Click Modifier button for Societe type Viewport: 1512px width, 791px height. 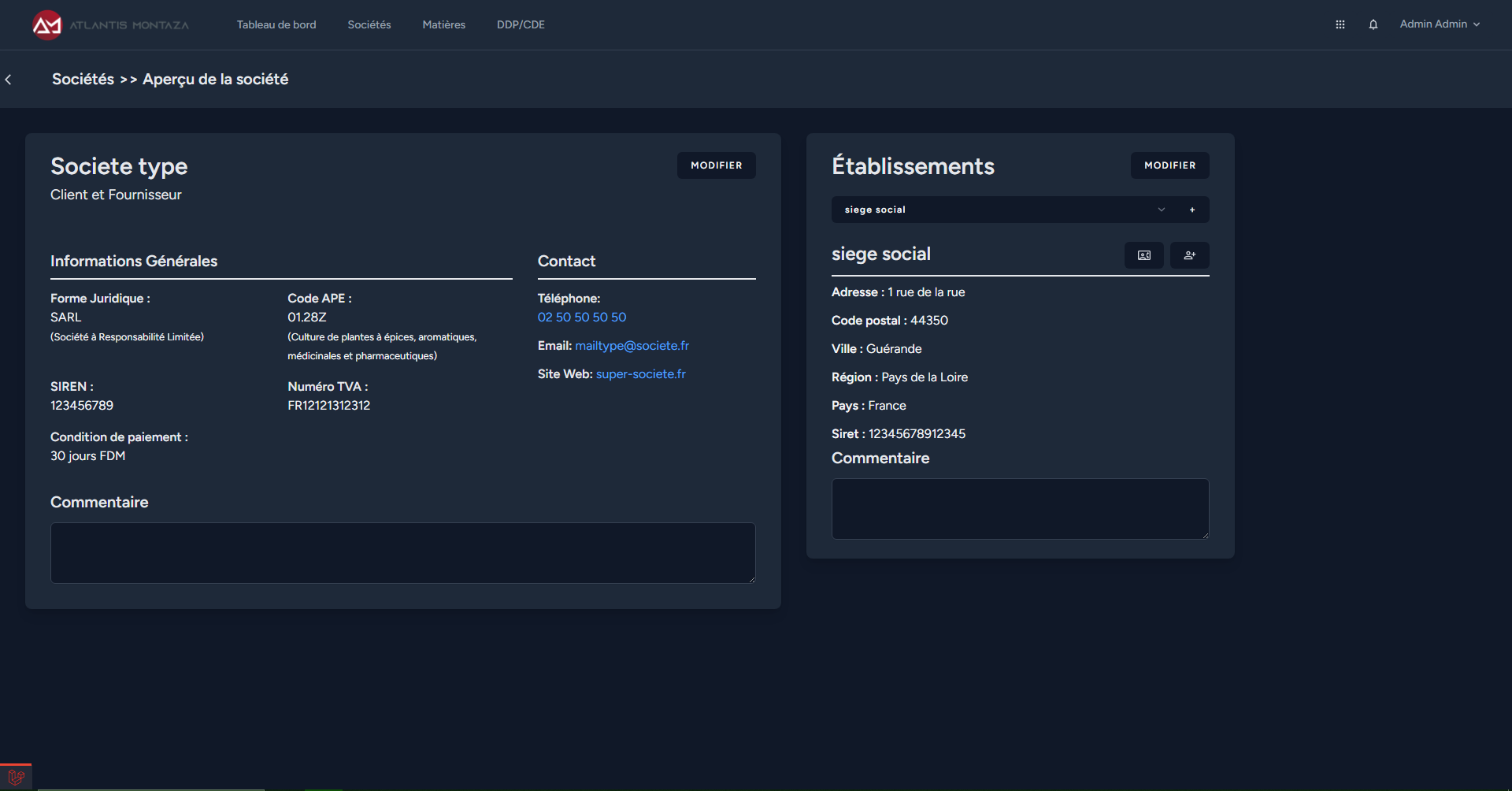tap(716, 165)
